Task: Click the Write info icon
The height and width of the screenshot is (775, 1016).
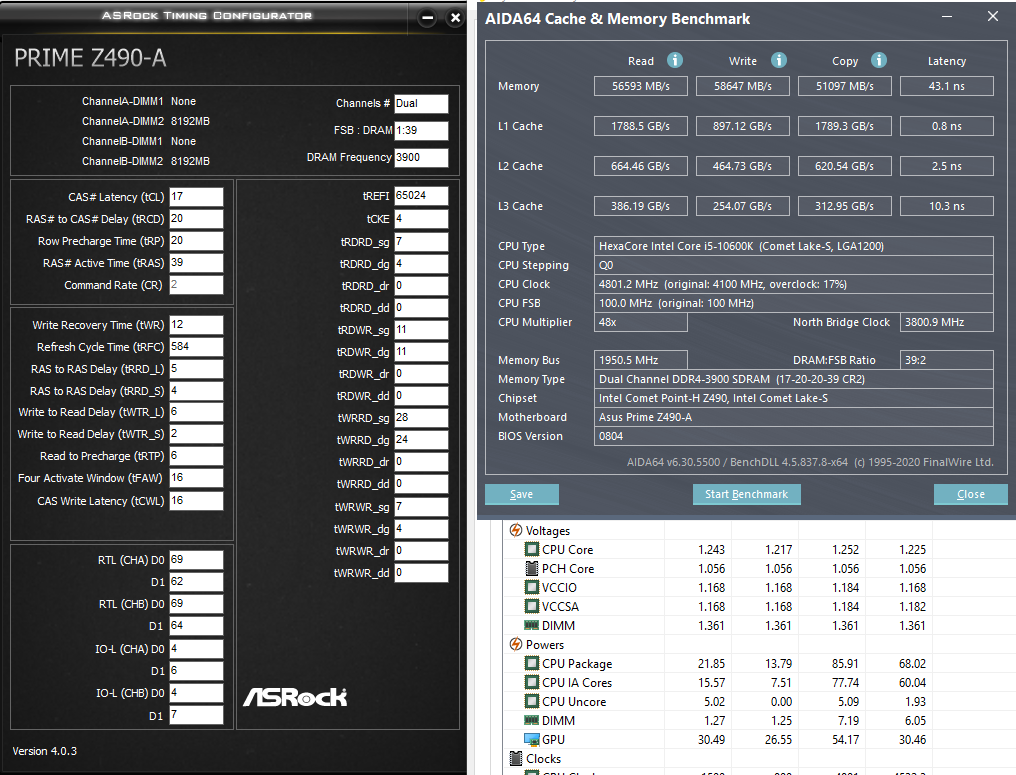Action: tap(778, 60)
